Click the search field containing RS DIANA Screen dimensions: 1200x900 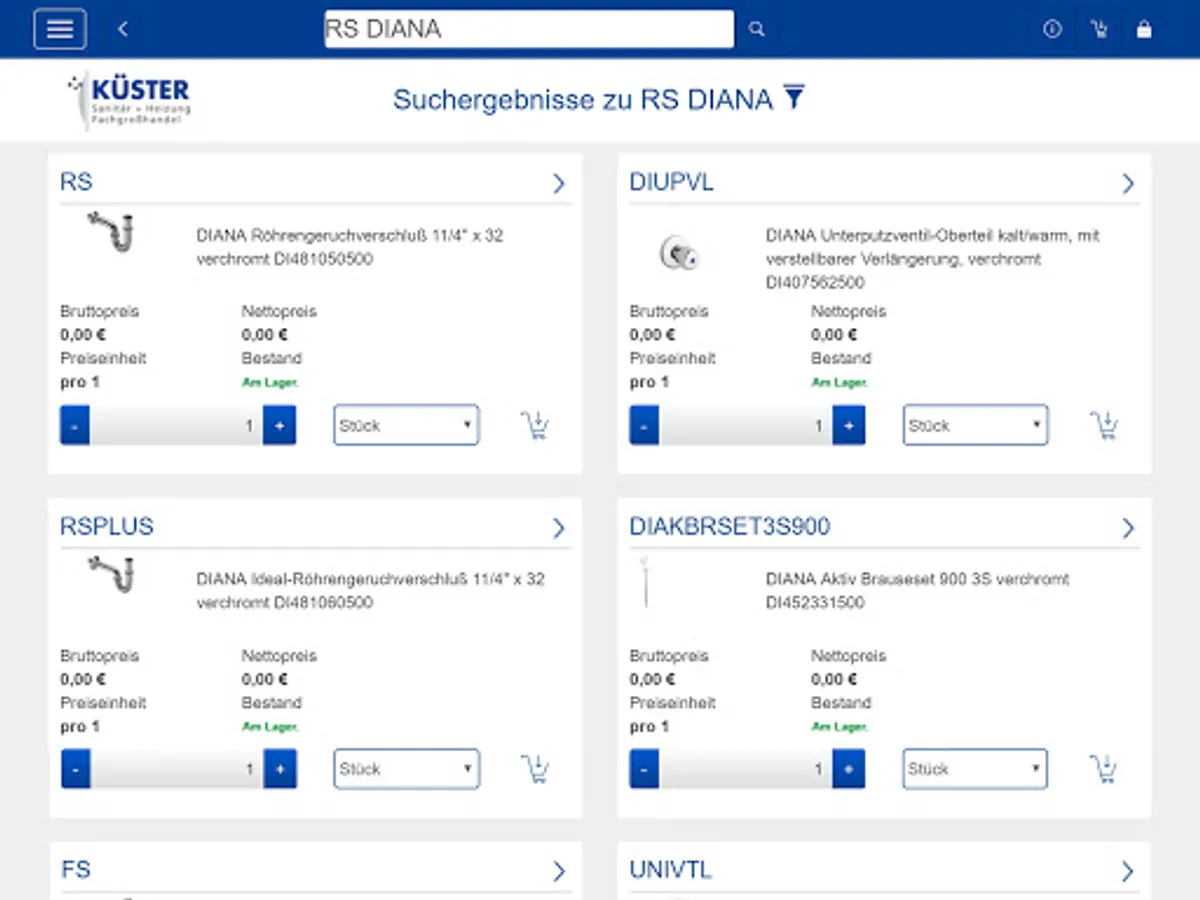[x=528, y=29]
